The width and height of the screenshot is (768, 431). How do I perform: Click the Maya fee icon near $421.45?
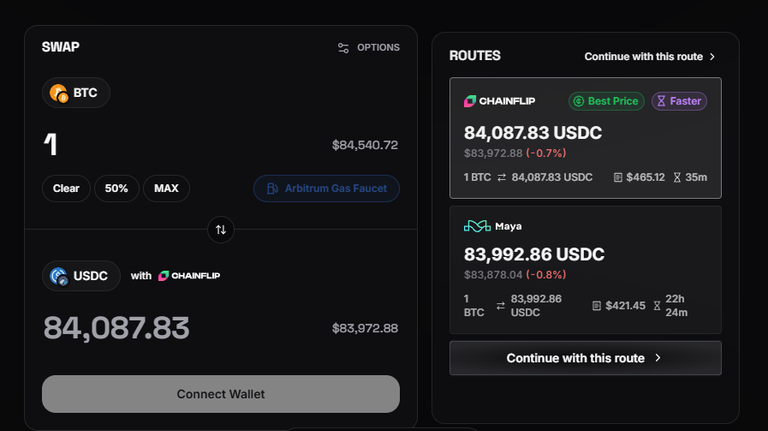tap(597, 306)
